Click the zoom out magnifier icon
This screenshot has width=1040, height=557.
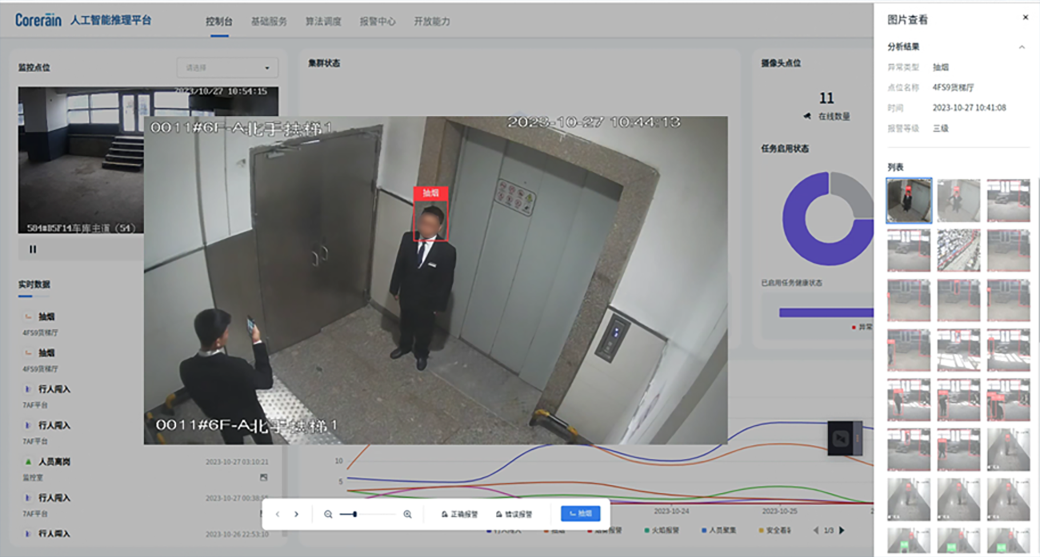[x=328, y=514]
